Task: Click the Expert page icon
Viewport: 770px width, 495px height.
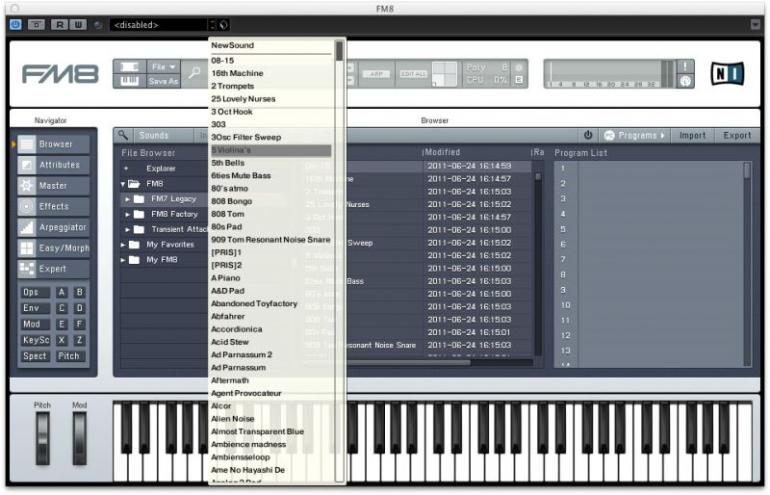Action: (27, 269)
